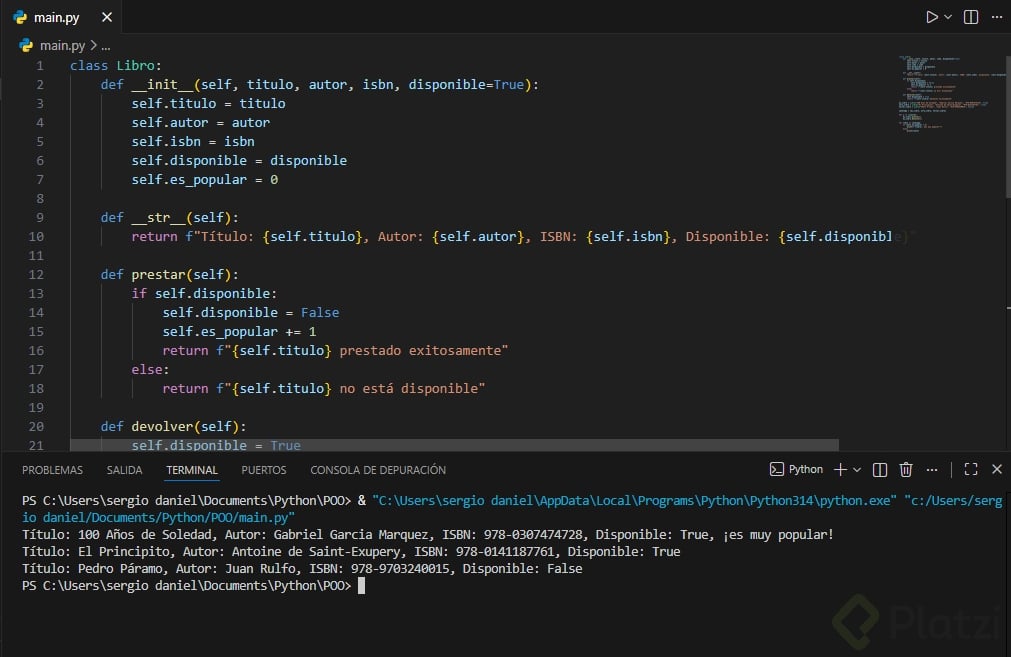Kill terminal using trash can icon

(906, 469)
